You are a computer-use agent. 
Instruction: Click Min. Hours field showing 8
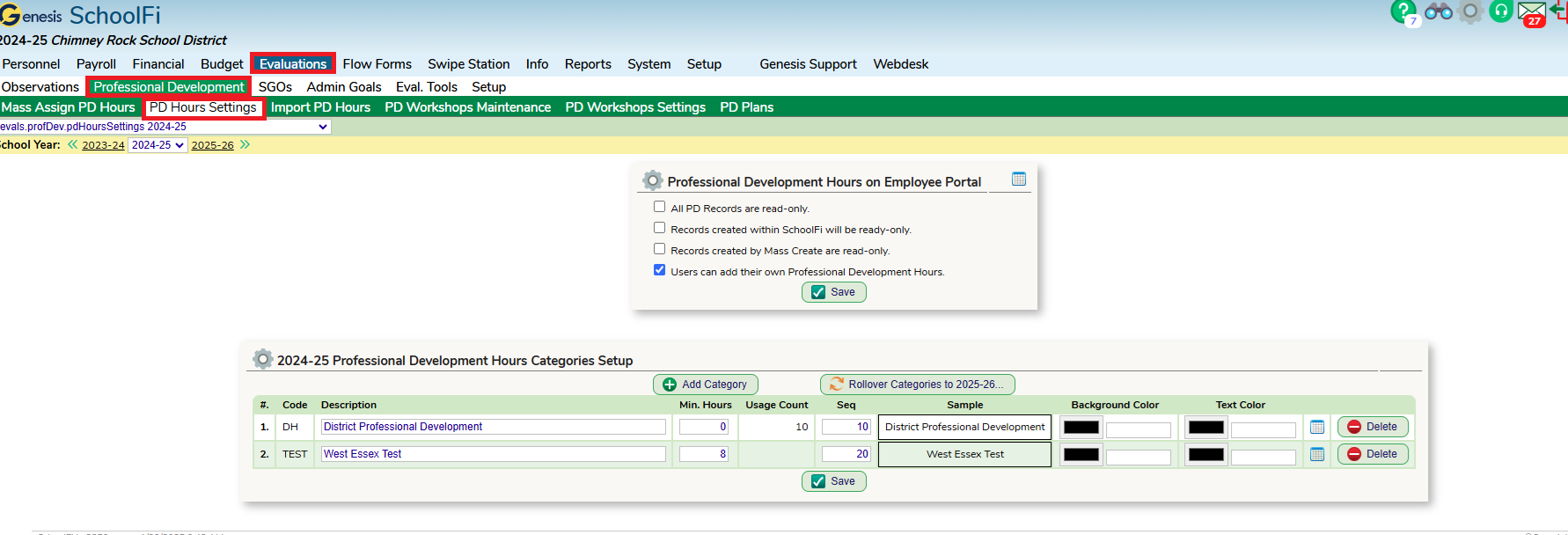tap(704, 454)
